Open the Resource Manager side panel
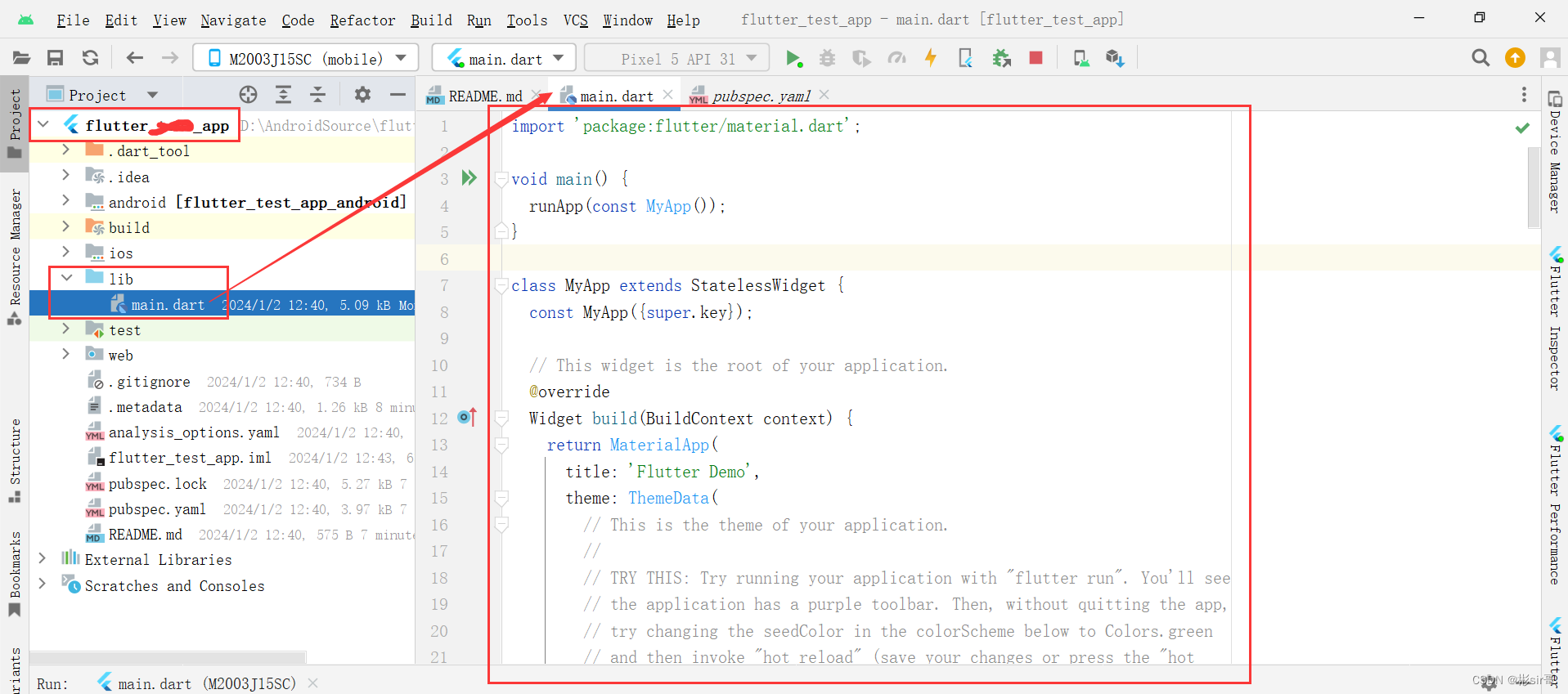 (15, 256)
